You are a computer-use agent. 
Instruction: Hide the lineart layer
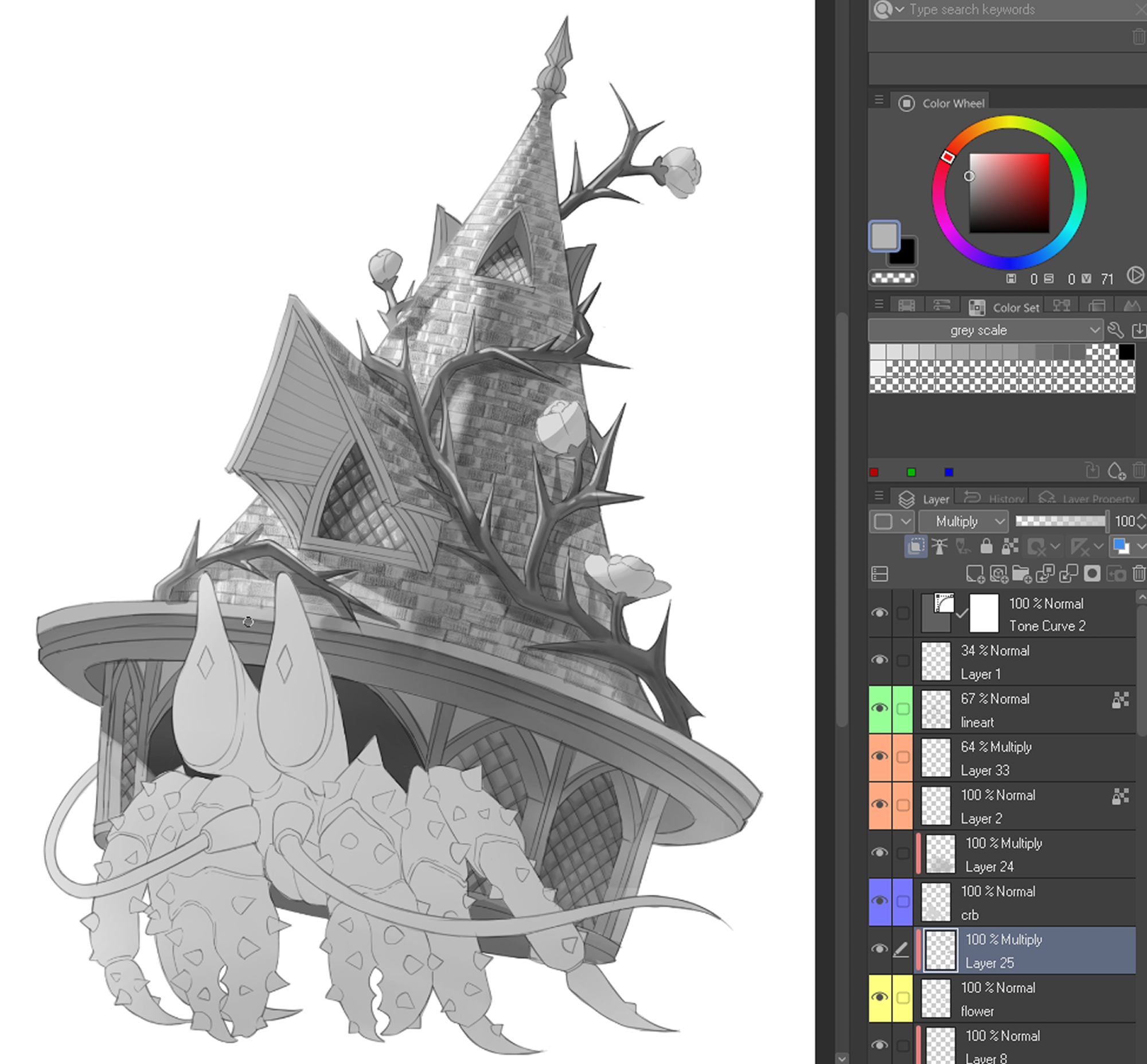(879, 708)
